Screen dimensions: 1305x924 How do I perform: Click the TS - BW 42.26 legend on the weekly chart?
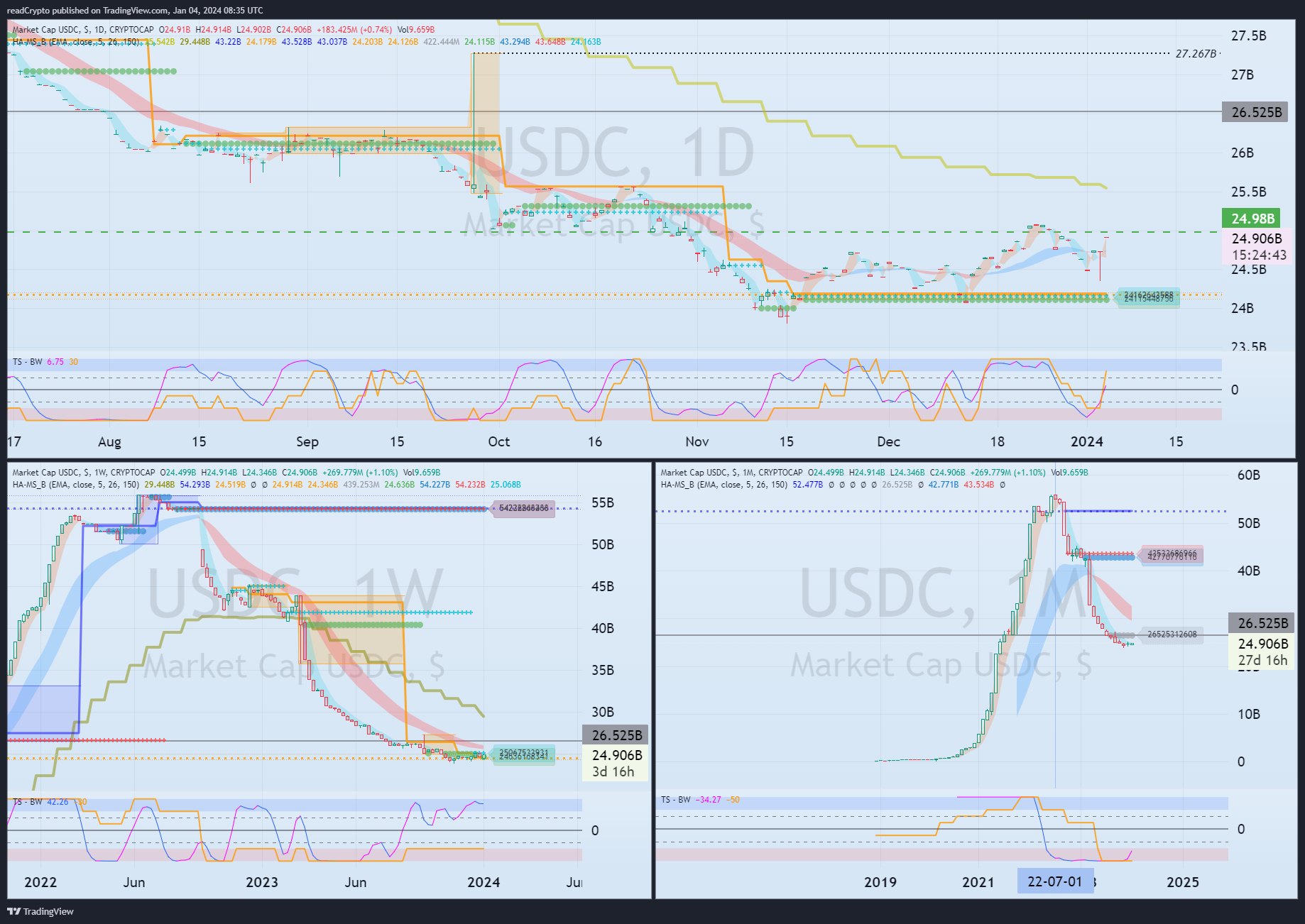[50, 802]
